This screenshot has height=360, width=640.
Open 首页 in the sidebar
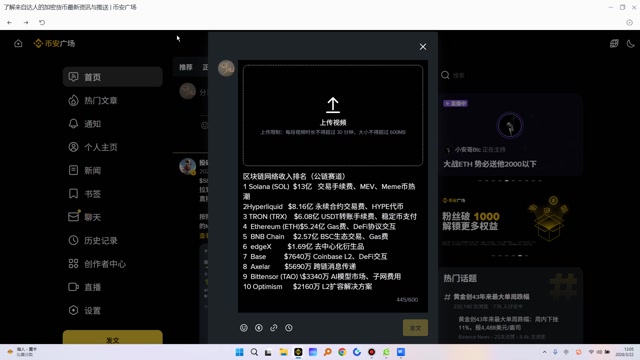pyautogui.click(x=113, y=77)
